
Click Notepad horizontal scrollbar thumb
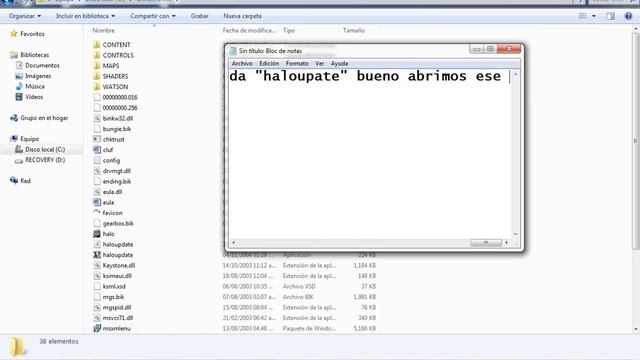click(x=486, y=242)
